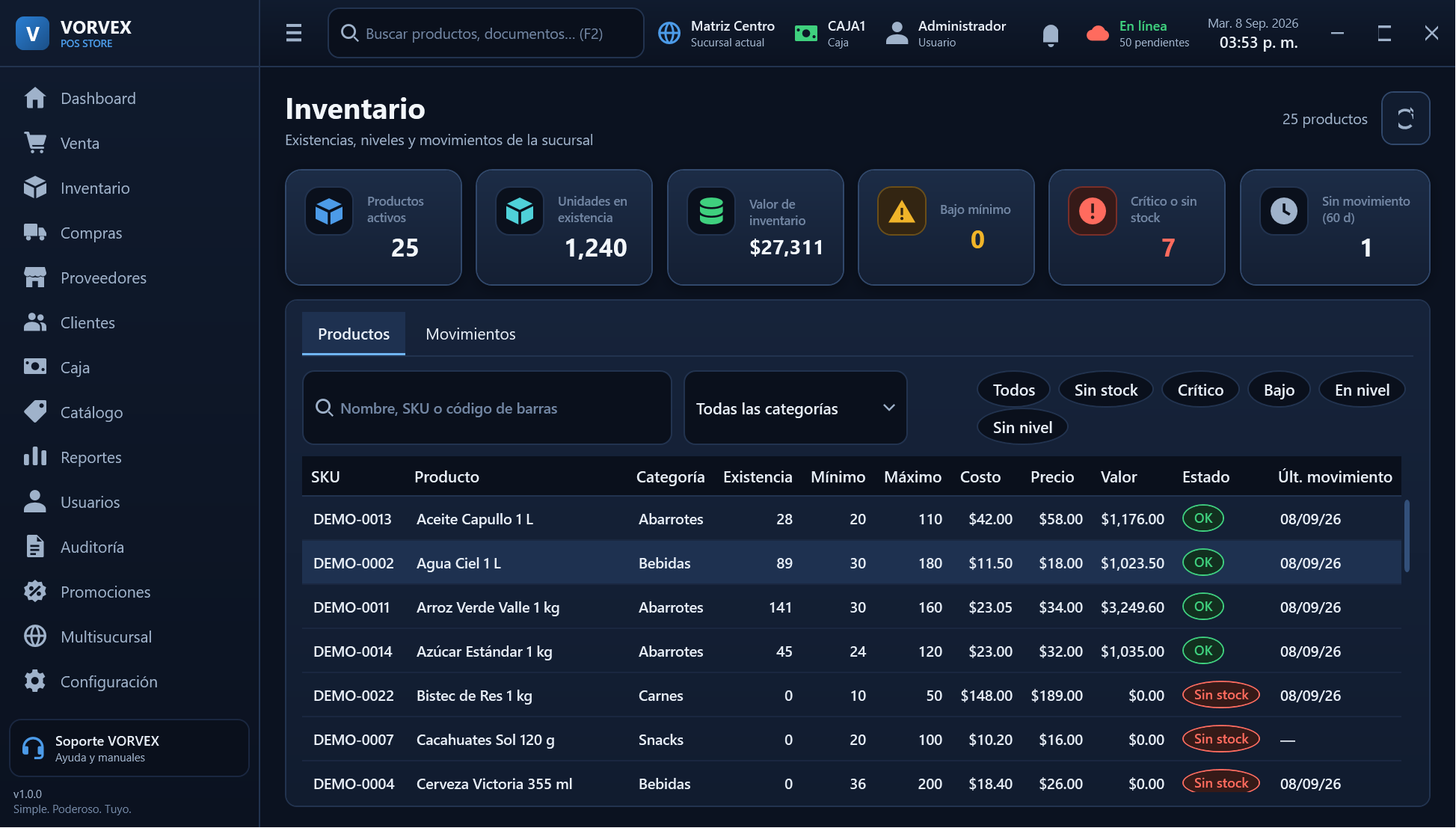Click the Bistec de Res 1 kg product
Screen dimensions: 1456x828
pyautogui.click(x=474, y=696)
